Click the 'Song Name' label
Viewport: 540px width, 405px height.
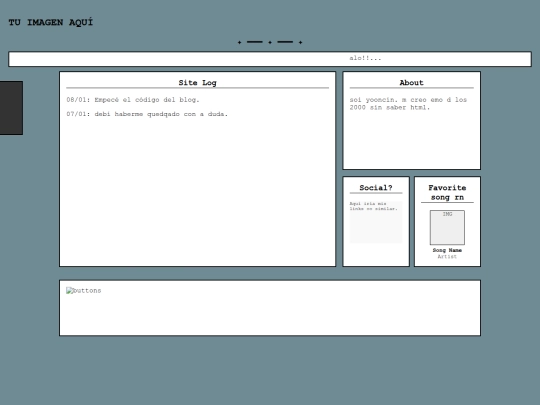tap(447, 250)
